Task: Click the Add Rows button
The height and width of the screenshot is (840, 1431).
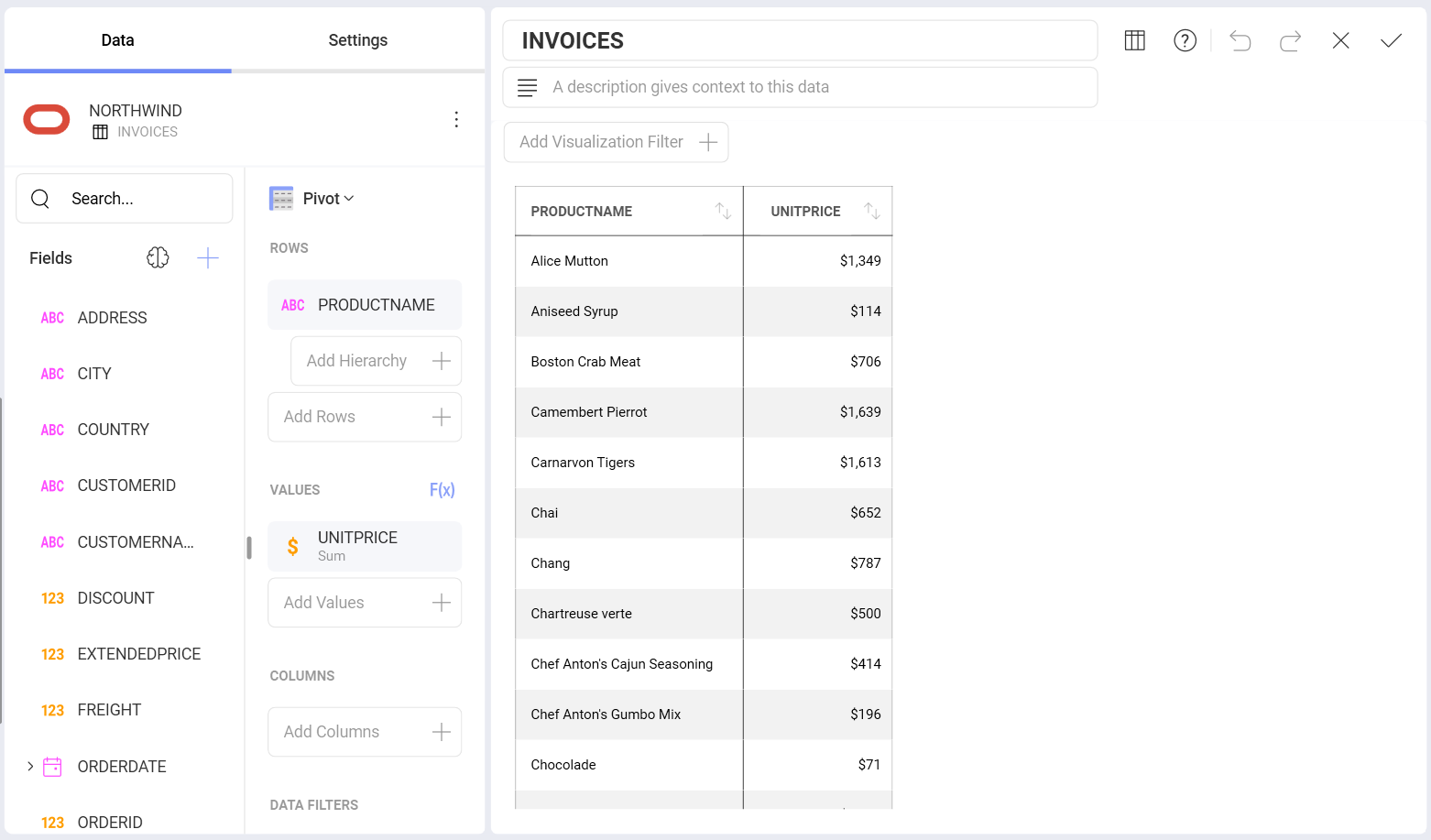Action: point(365,417)
